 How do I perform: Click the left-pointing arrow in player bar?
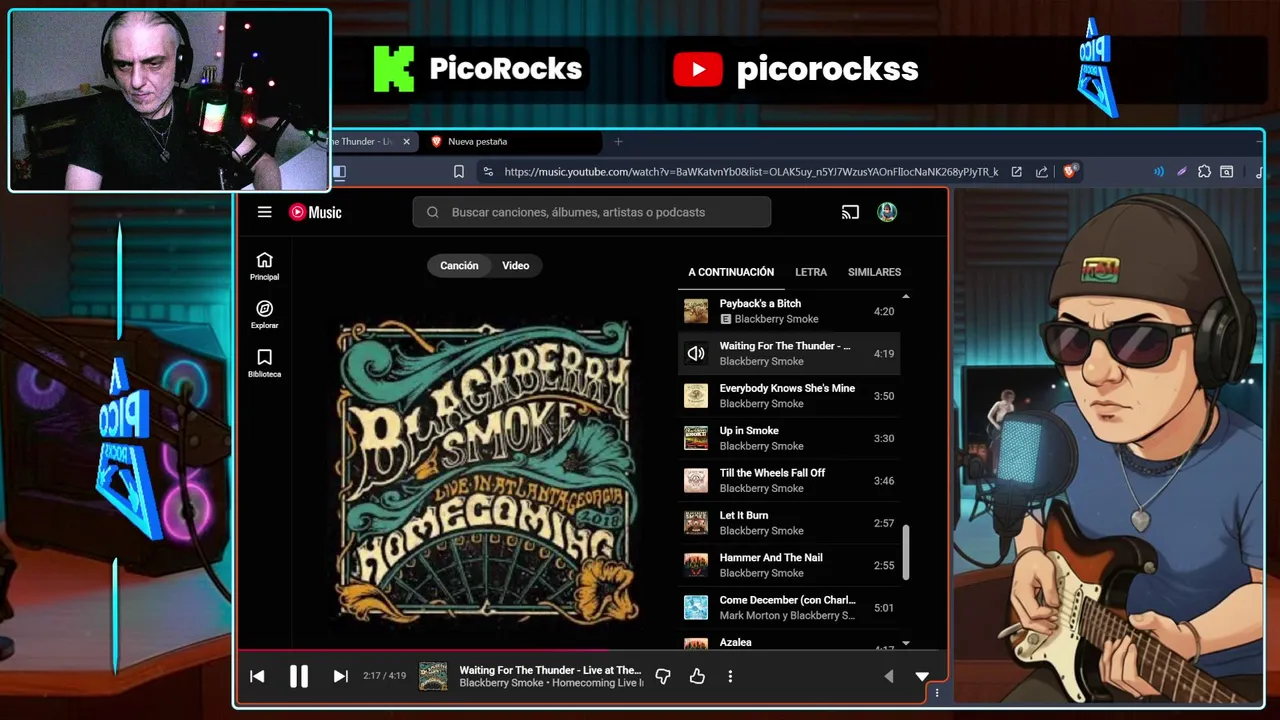[888, 677]
